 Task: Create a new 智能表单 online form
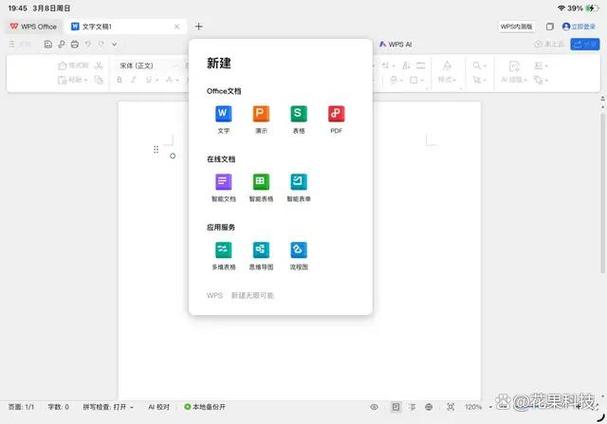(298, 187)
